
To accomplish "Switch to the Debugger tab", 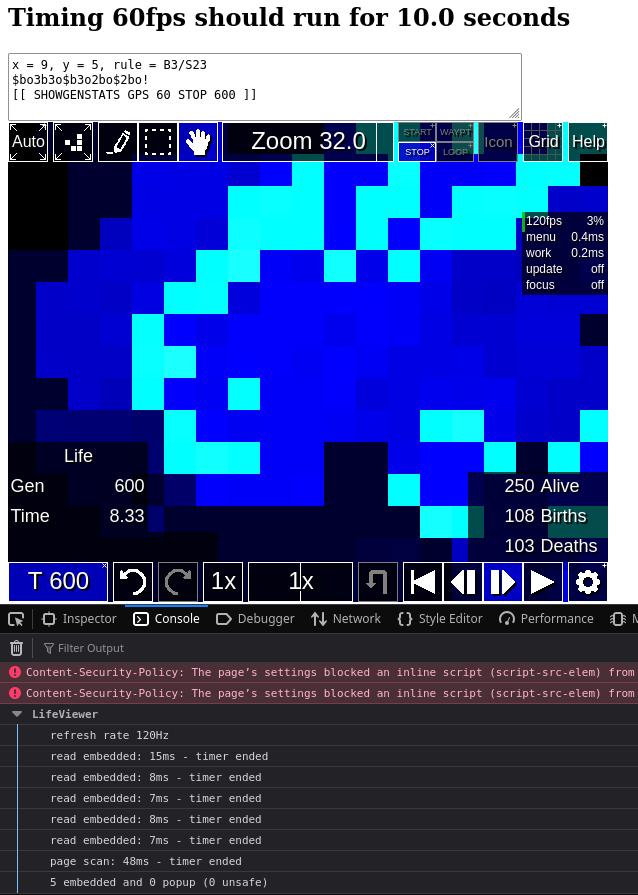I will tap(255, 619).
